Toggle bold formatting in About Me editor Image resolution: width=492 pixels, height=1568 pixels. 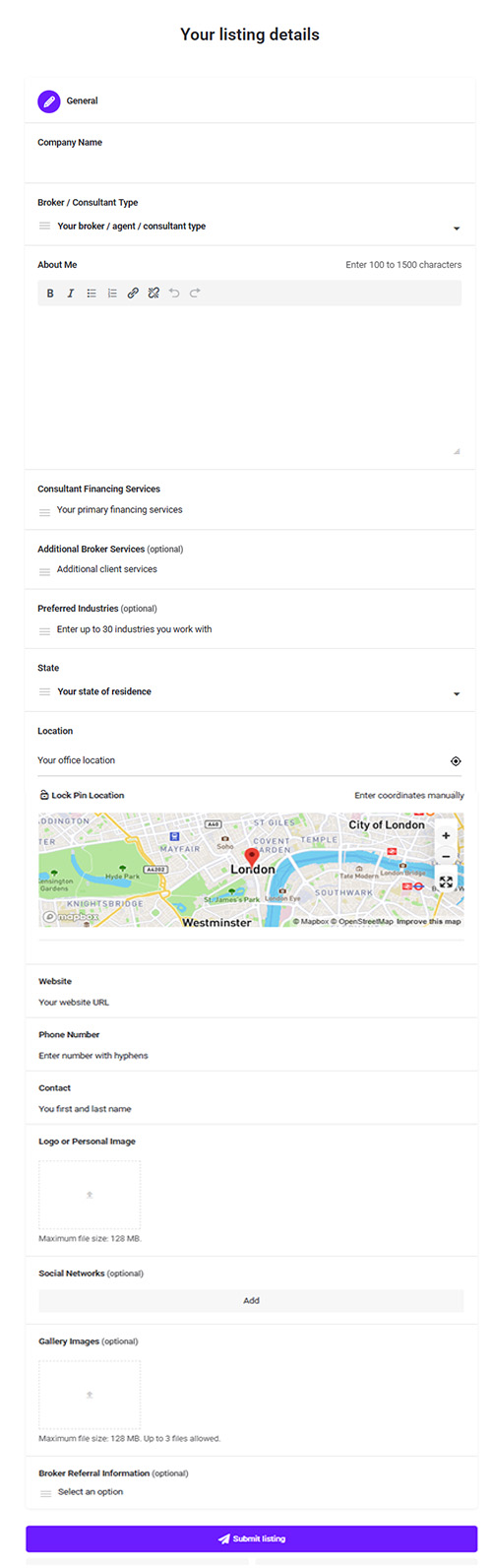[50, 294]
